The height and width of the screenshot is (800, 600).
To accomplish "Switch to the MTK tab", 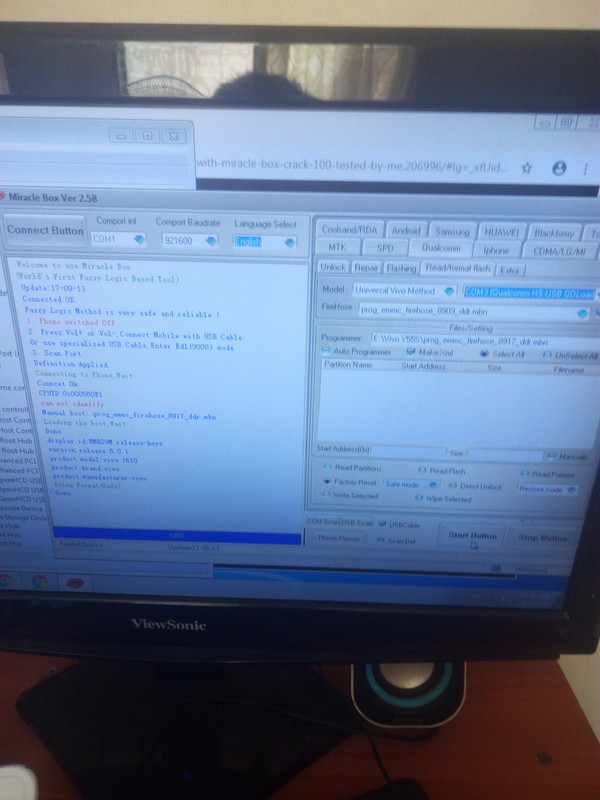I will [x=337, y=247].
